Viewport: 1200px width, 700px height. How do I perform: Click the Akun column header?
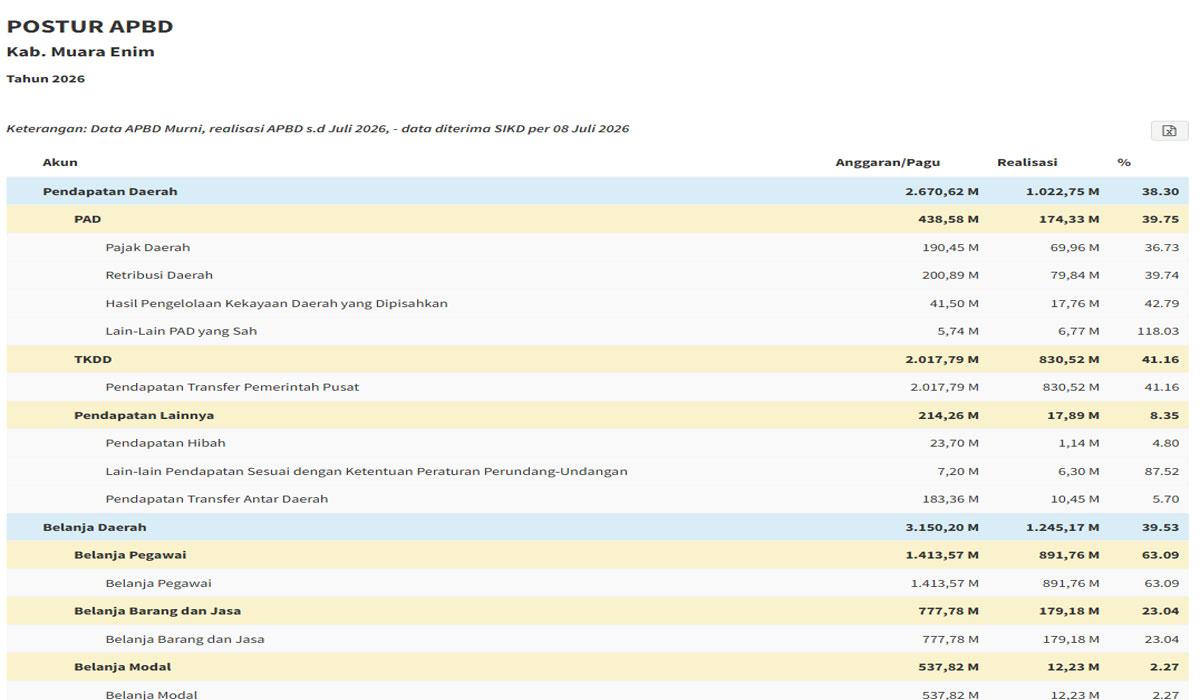point(60,163)
